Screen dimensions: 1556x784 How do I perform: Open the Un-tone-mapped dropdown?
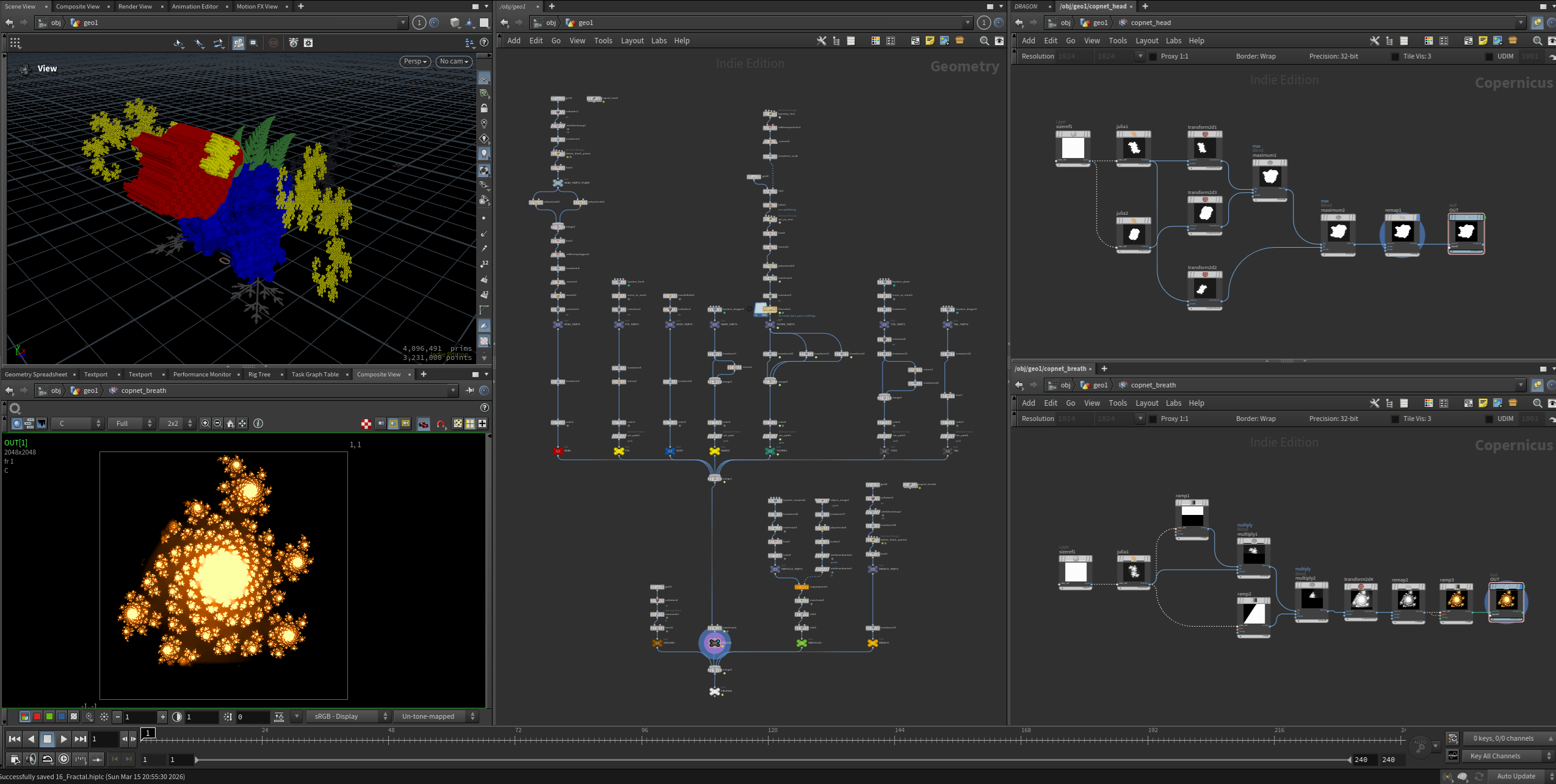[435, 716]
